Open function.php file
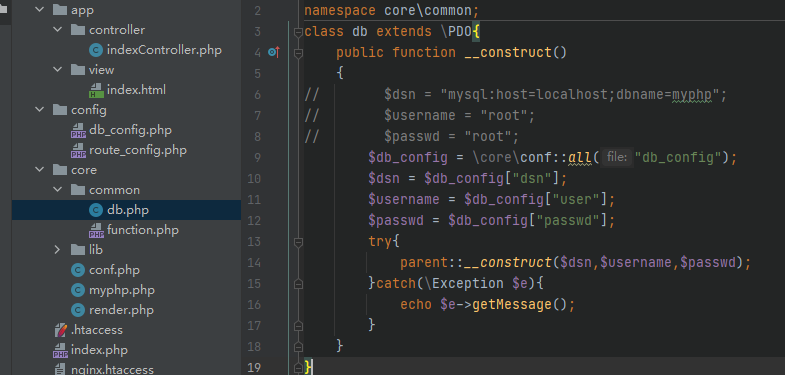Viewport: 785px width, 375px height. (x=143, y=230)
